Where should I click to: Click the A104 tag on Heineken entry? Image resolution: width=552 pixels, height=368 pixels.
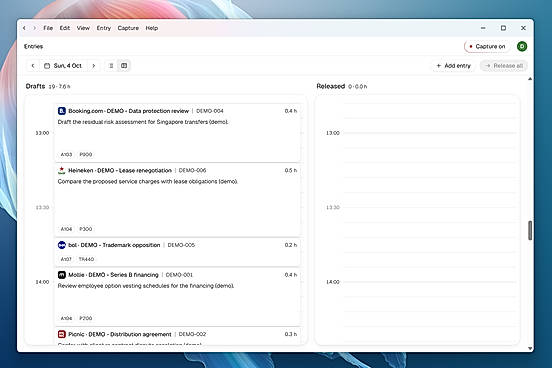point(66,229)
